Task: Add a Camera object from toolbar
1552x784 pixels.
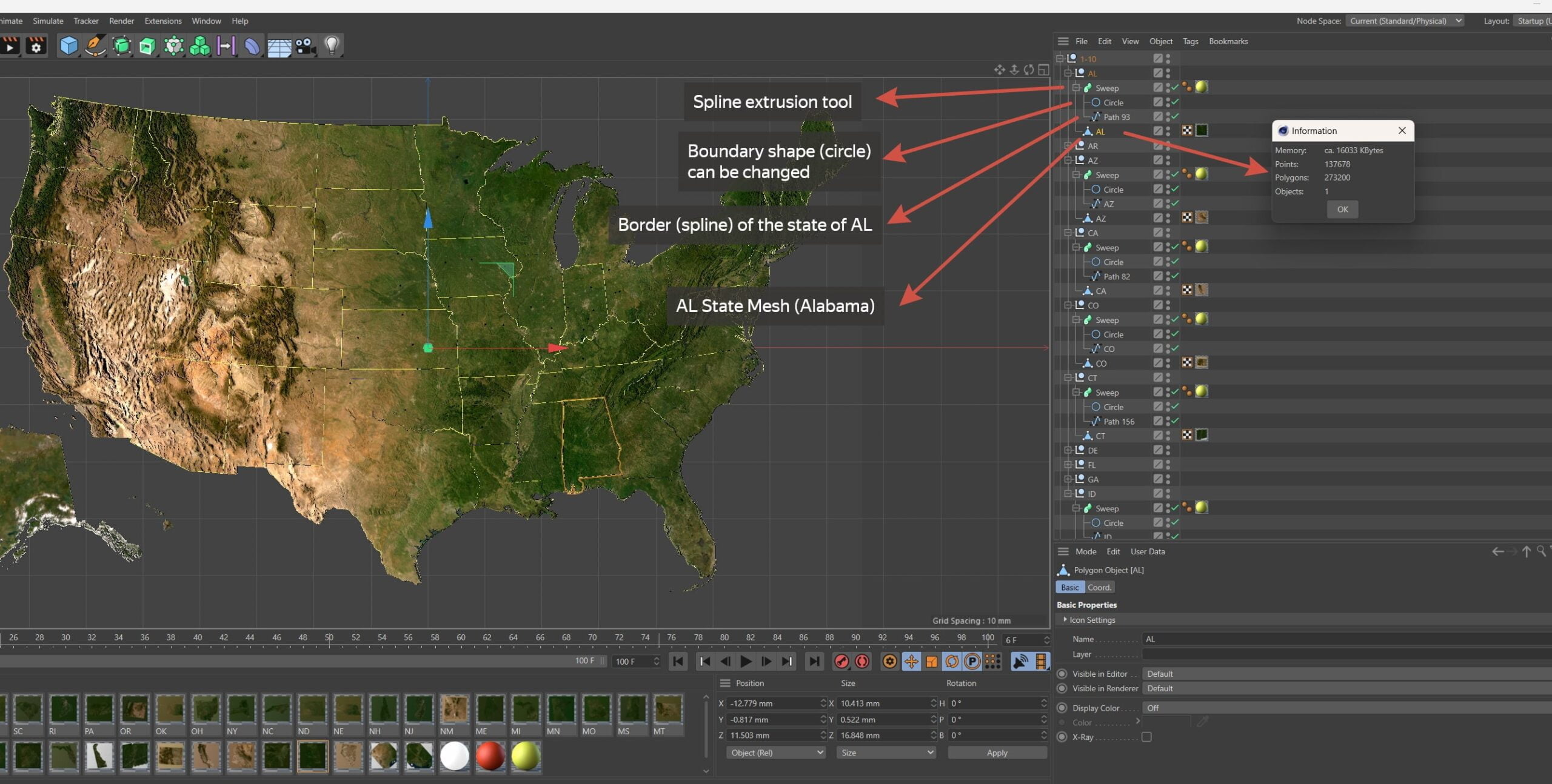Action: coord(306,46)
